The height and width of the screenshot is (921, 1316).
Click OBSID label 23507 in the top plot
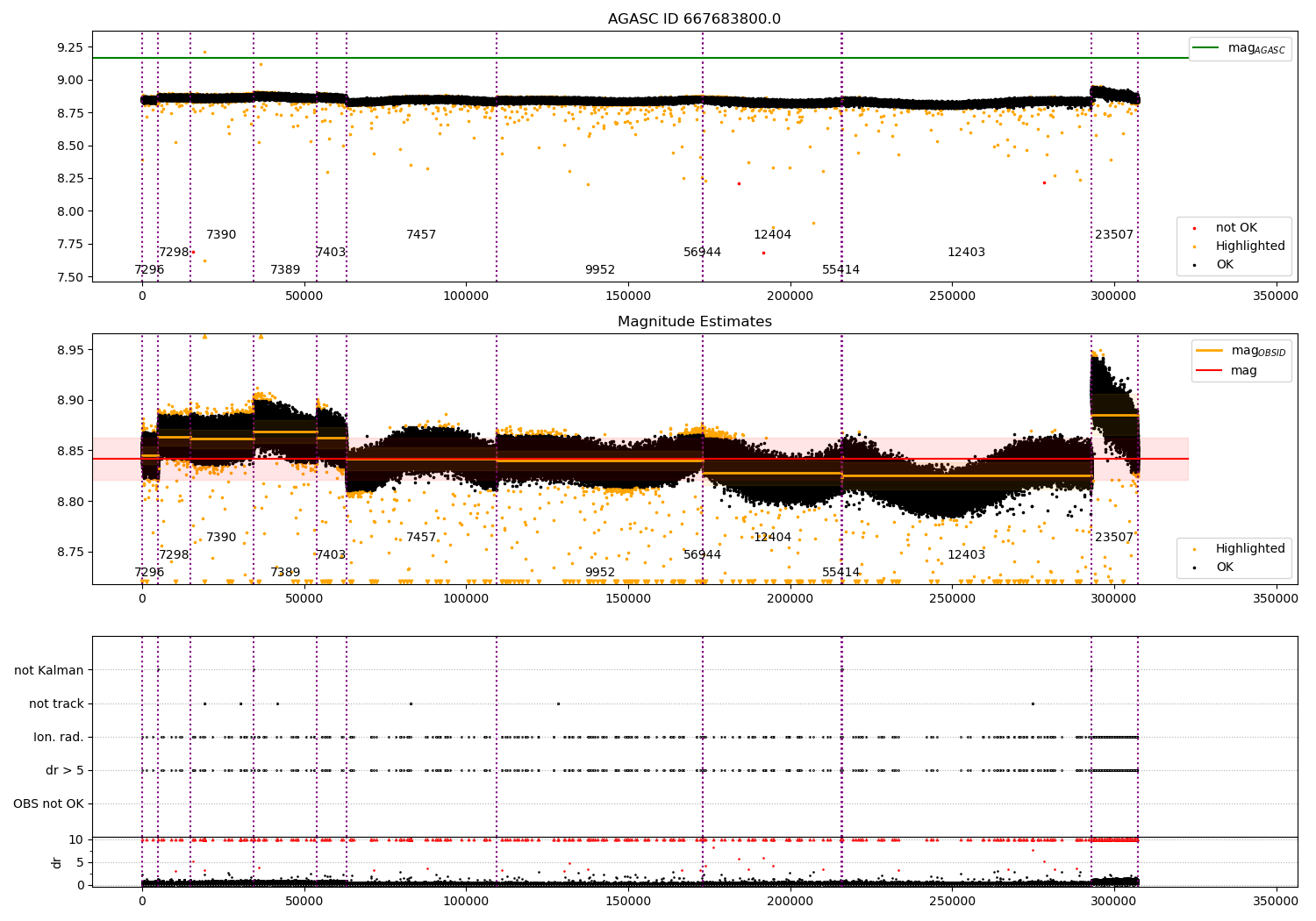[x=1114, y=235]
